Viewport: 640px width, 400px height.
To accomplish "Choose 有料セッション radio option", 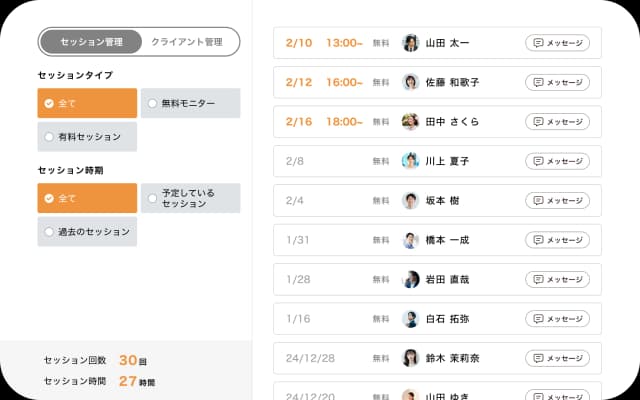I will pyautogui.click(x=87, y=137).
